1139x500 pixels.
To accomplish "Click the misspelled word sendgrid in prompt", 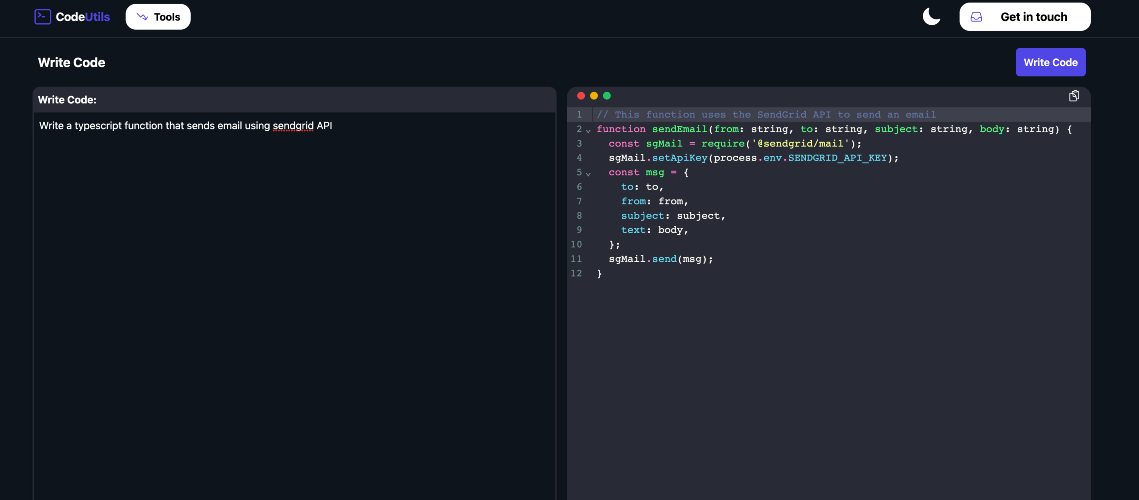I will click(293, 126).
